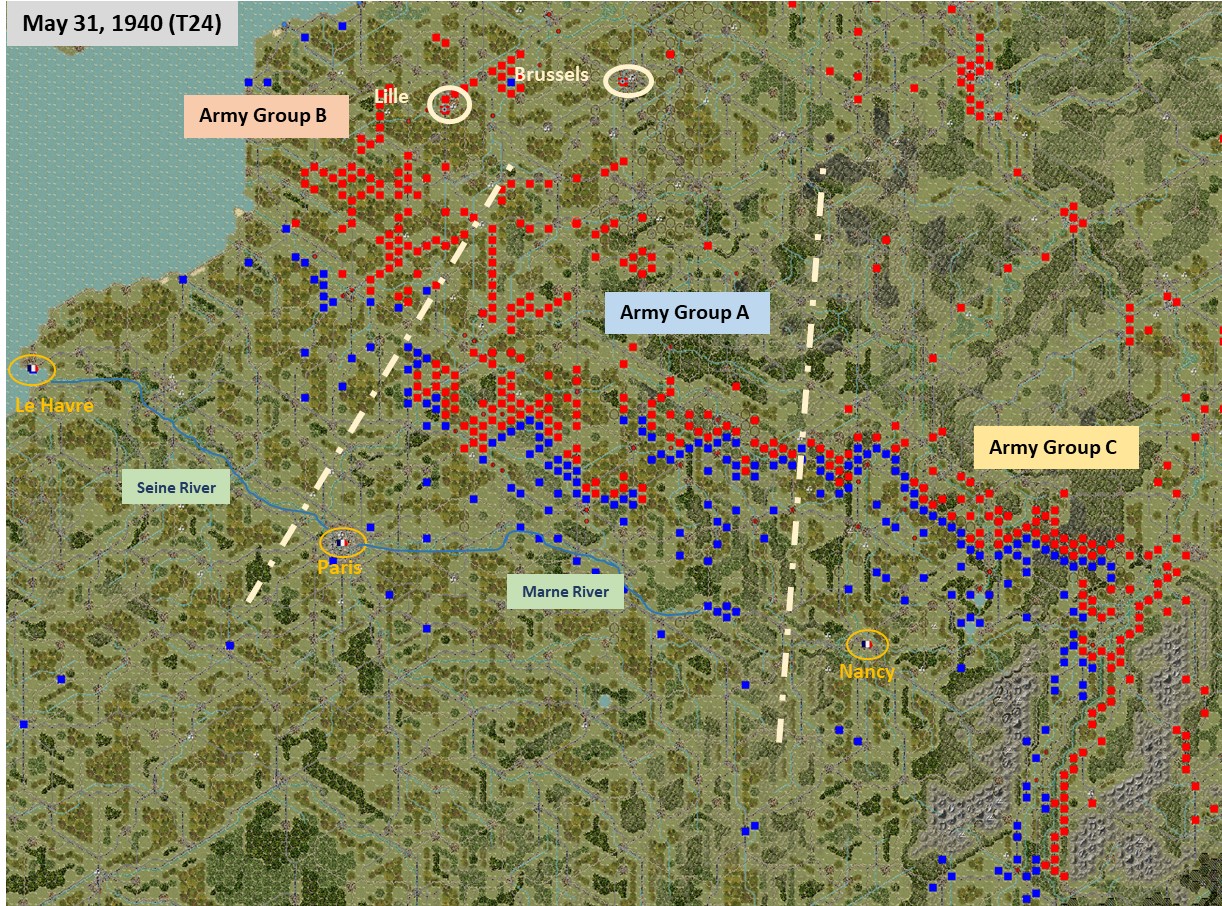Select the Seine River label
The width and height of the screenshot is (1222, 906).
176,488
